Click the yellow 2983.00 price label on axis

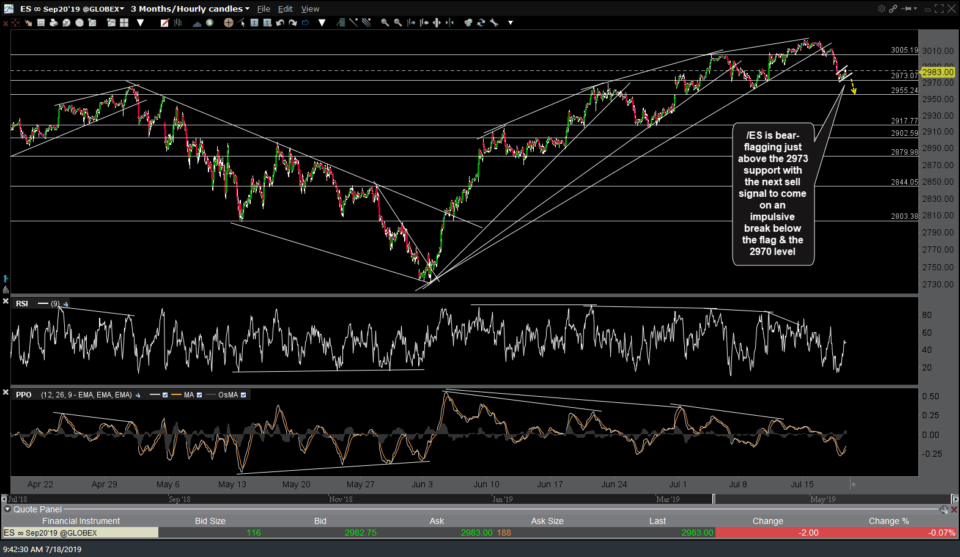pyautogui.click(x=938, y=72)
